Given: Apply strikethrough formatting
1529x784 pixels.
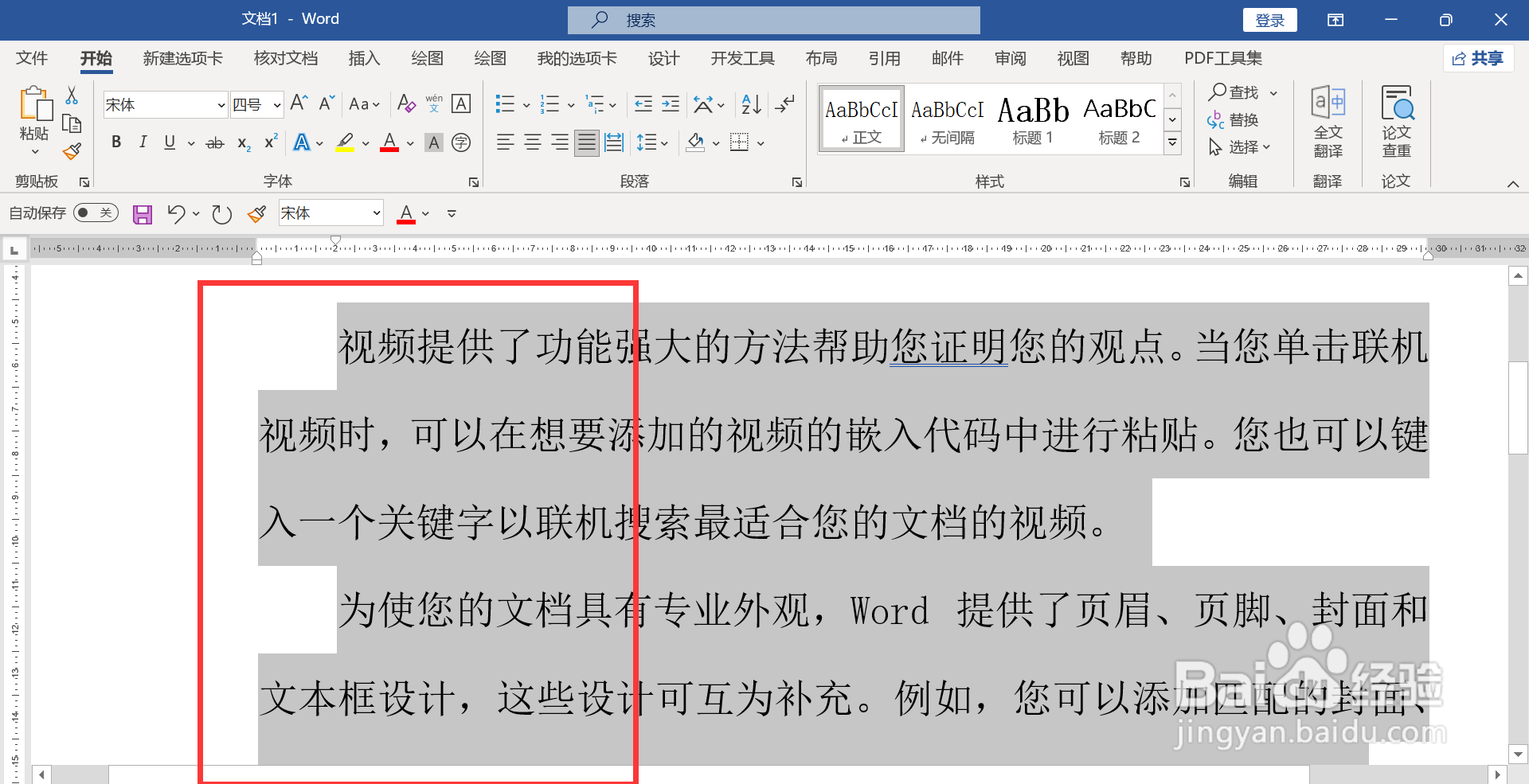Looking at the screenshot, I should tap(215, 143).
